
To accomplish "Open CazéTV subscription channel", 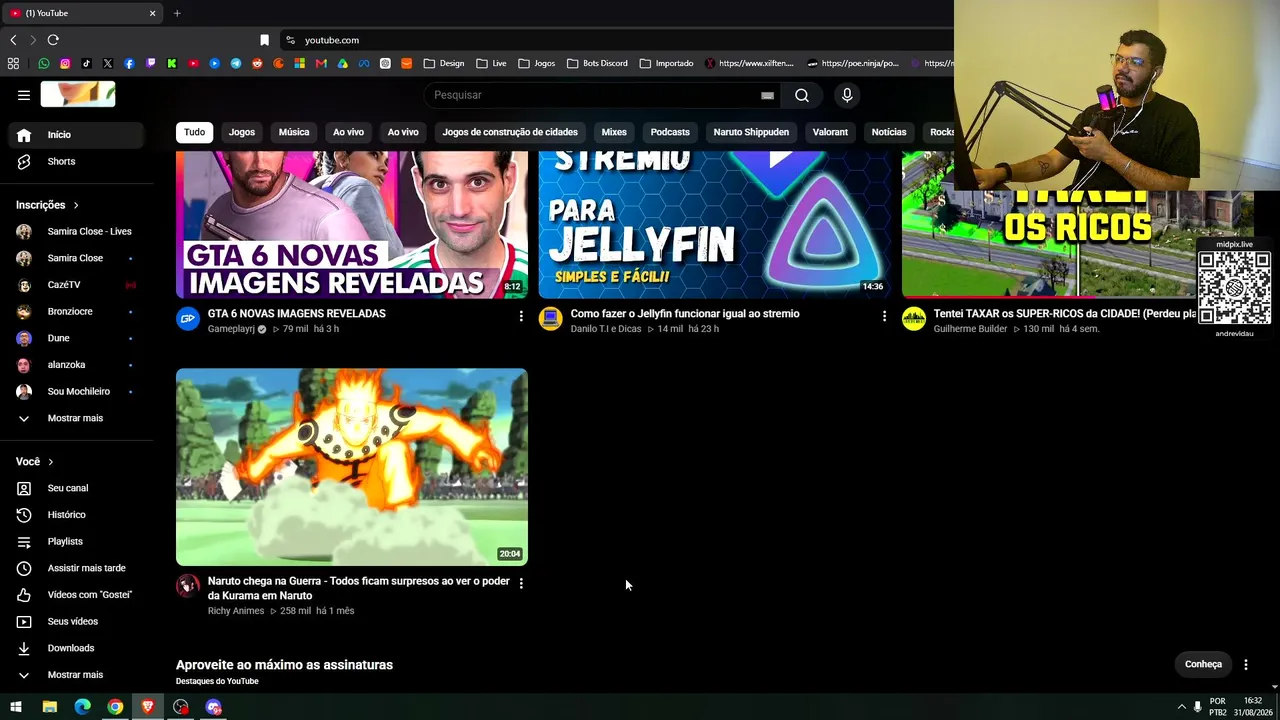I will point(76,285).
